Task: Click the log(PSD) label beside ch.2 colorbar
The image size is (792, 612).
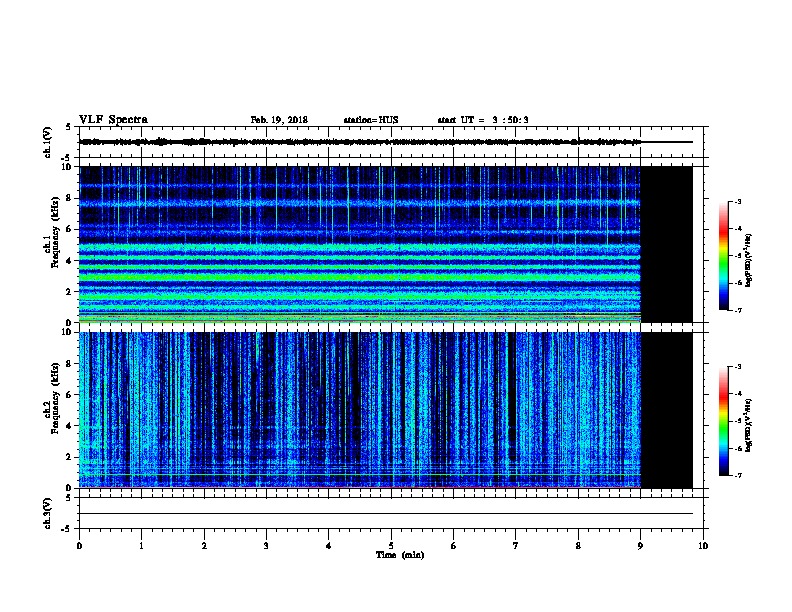Action: coord(749,425)
